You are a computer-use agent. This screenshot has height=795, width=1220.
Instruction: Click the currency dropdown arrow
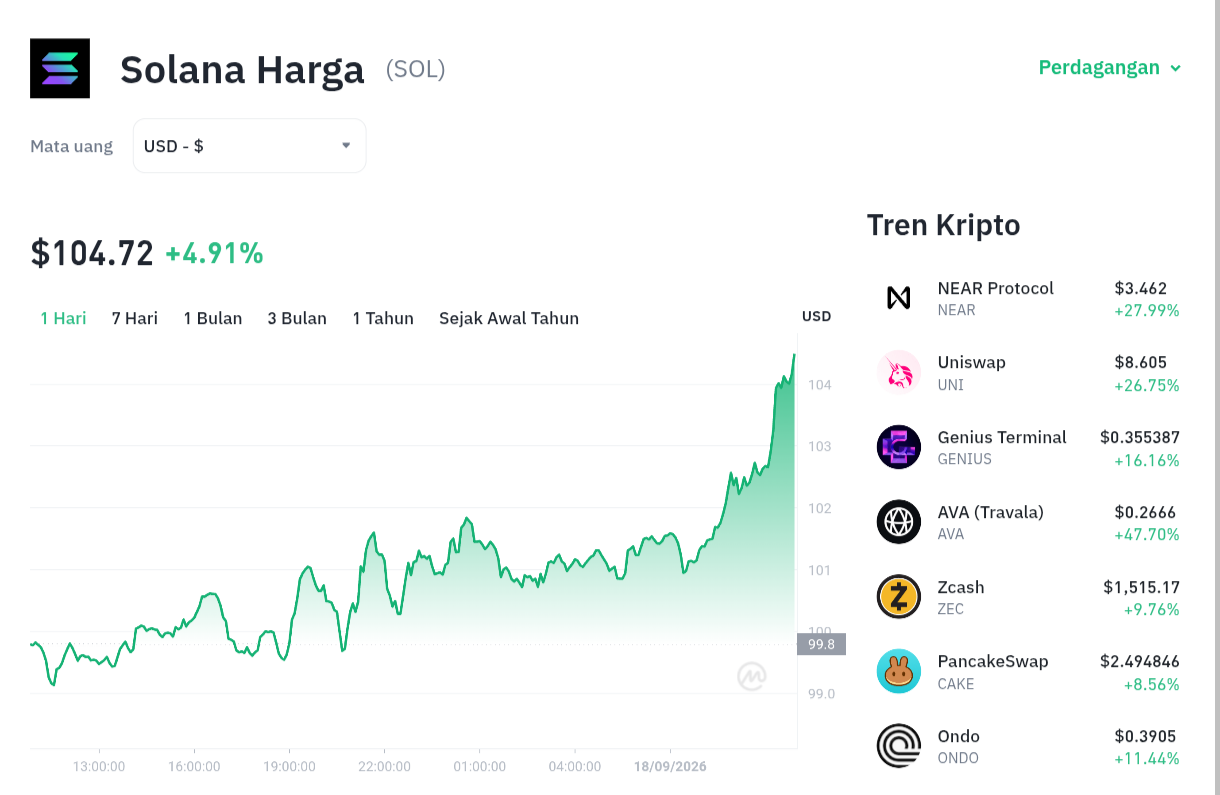point(346,145)
